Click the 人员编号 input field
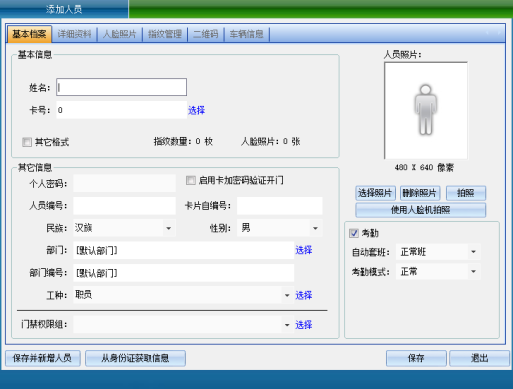The width and height of the screenshot is (513, 389). point(124,206)
